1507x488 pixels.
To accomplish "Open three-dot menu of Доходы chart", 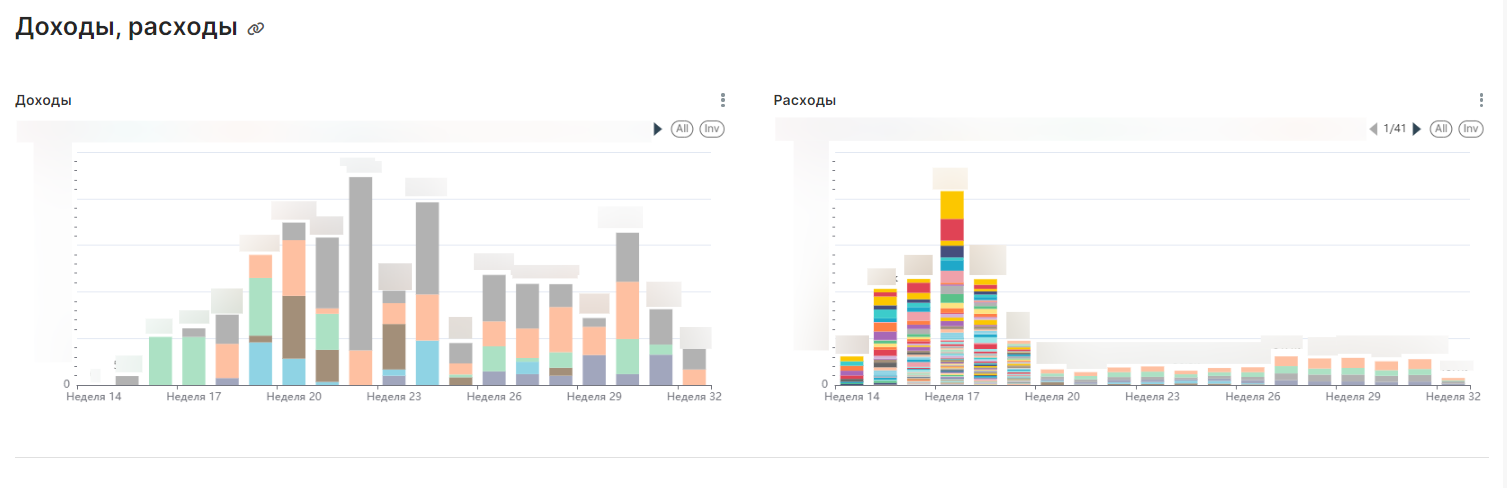I will (x=723, y=100).
